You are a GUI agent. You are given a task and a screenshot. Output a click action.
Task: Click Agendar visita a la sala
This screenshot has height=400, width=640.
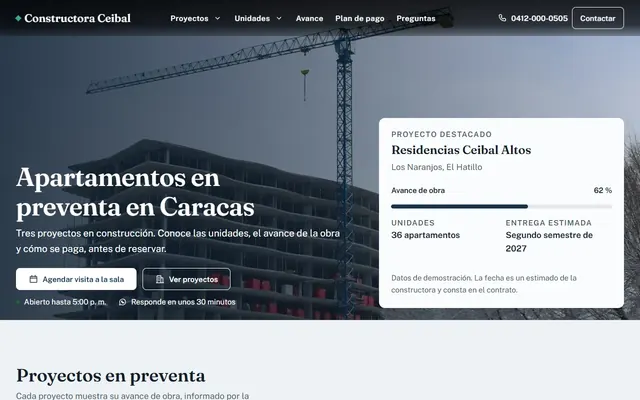pos(76,279)
